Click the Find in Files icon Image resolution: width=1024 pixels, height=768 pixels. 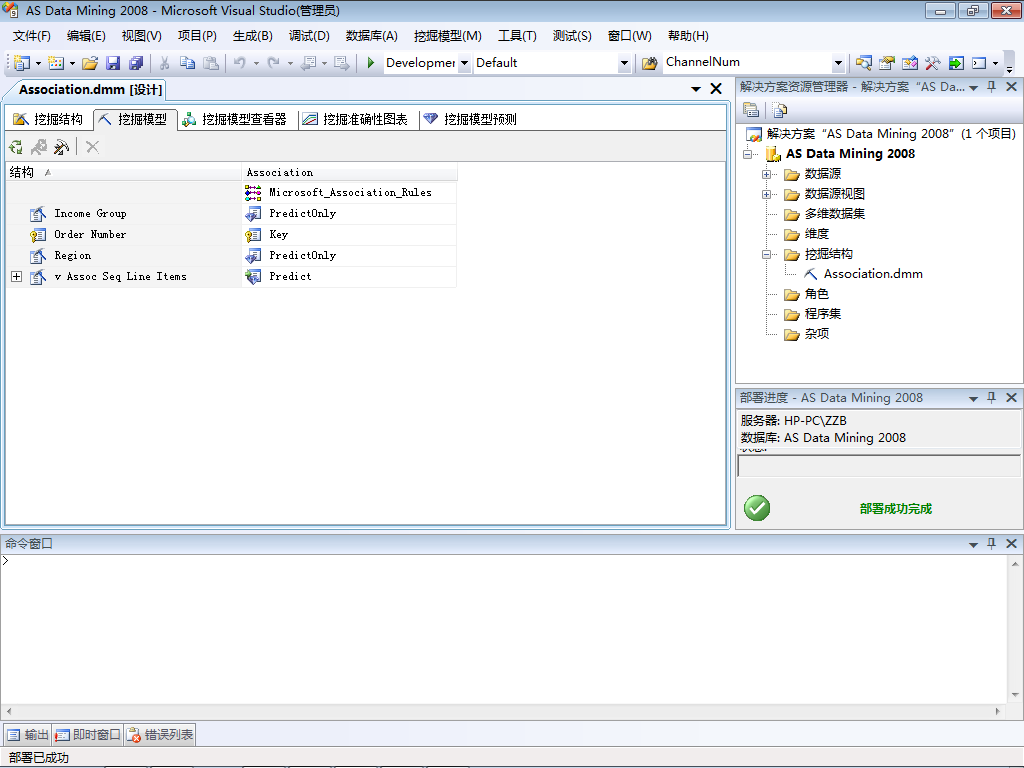tap(649, 63)
